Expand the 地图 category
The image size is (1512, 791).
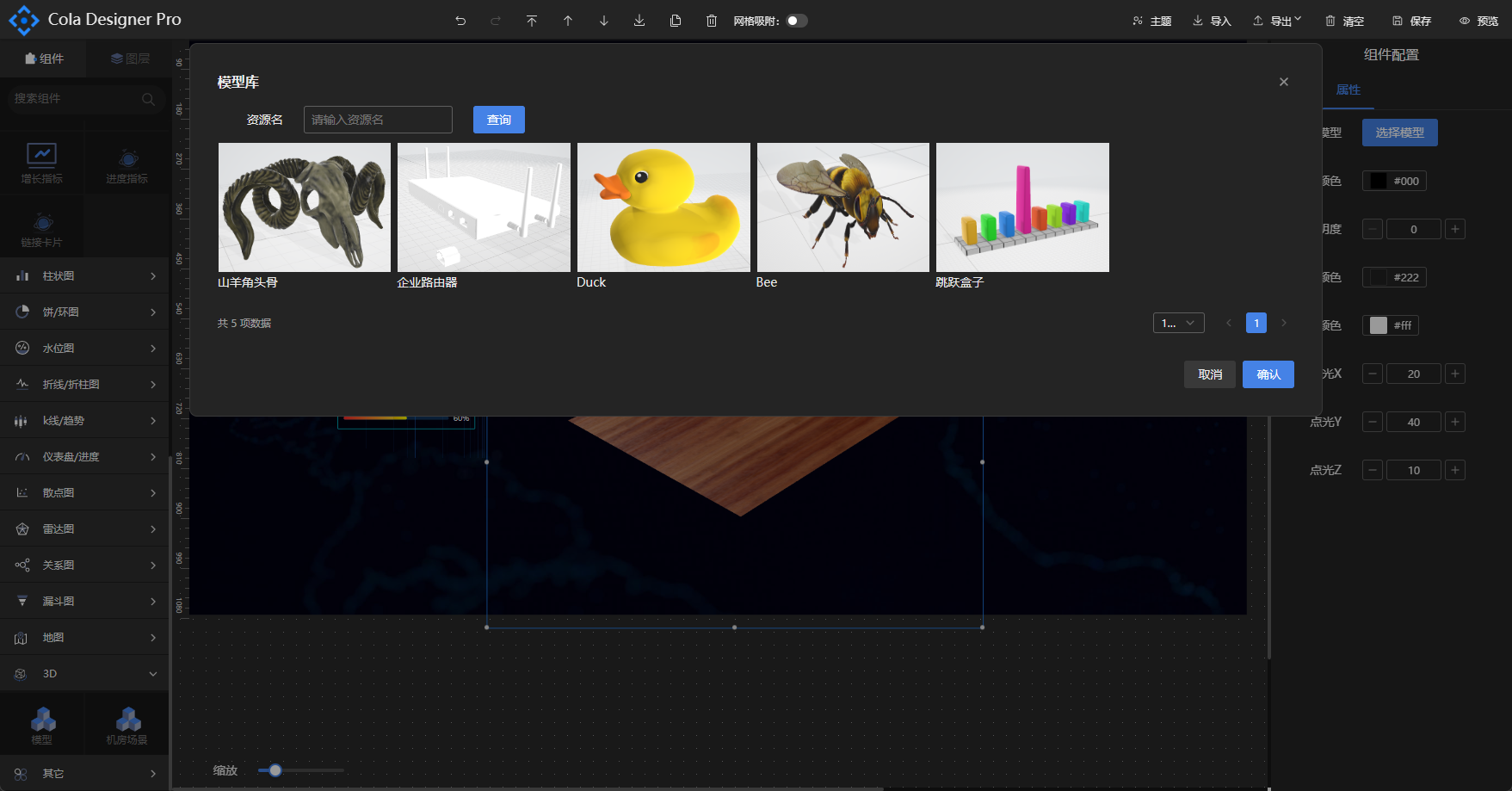coord(84,638)
